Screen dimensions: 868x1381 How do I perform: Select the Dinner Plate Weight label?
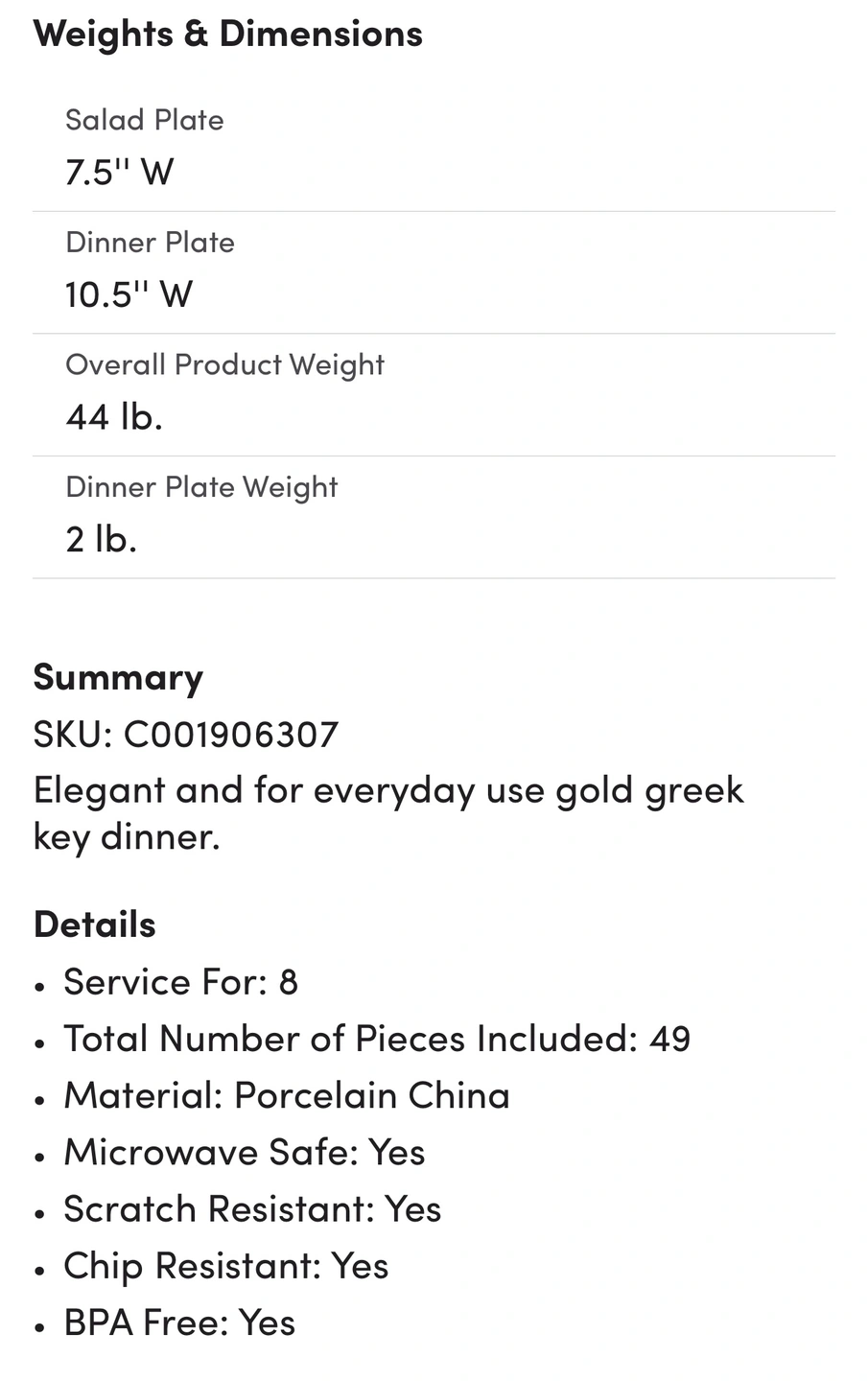[201, 487]
